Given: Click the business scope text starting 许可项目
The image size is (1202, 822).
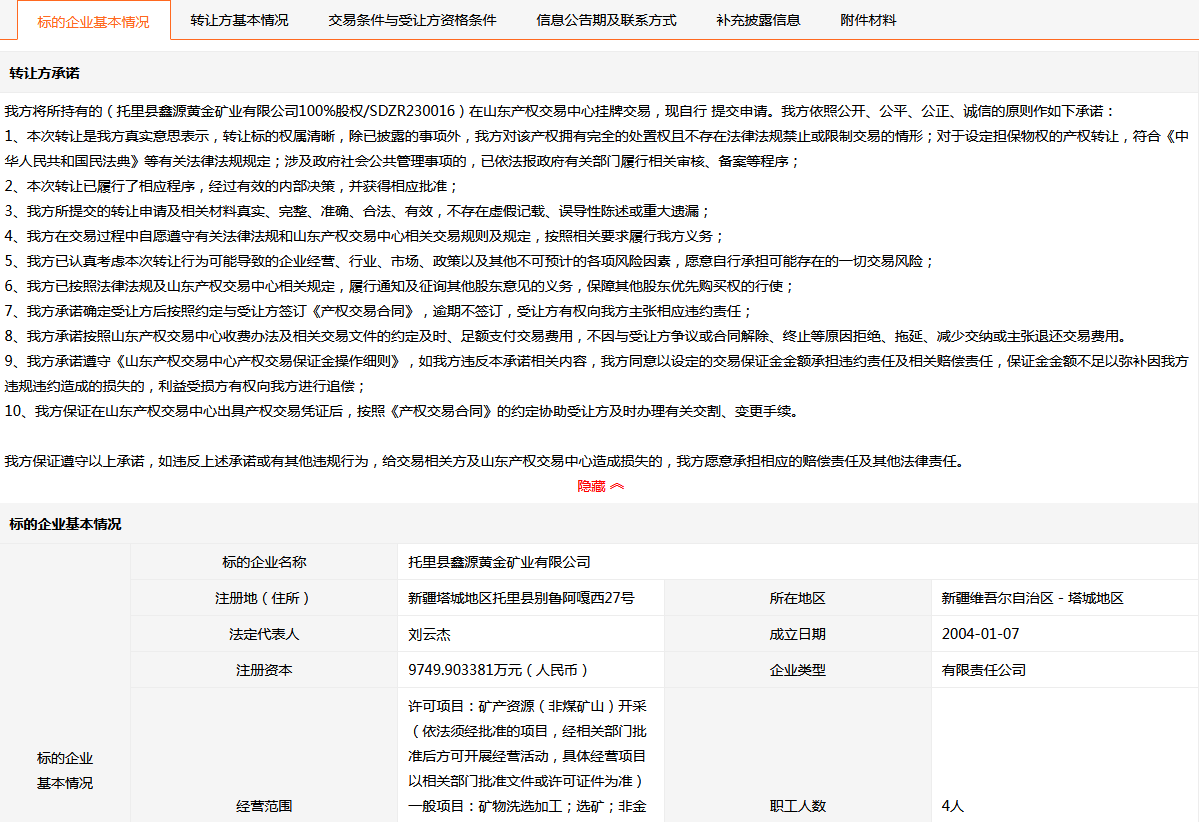Looking at the screenshot, I should tap(530, 755).
